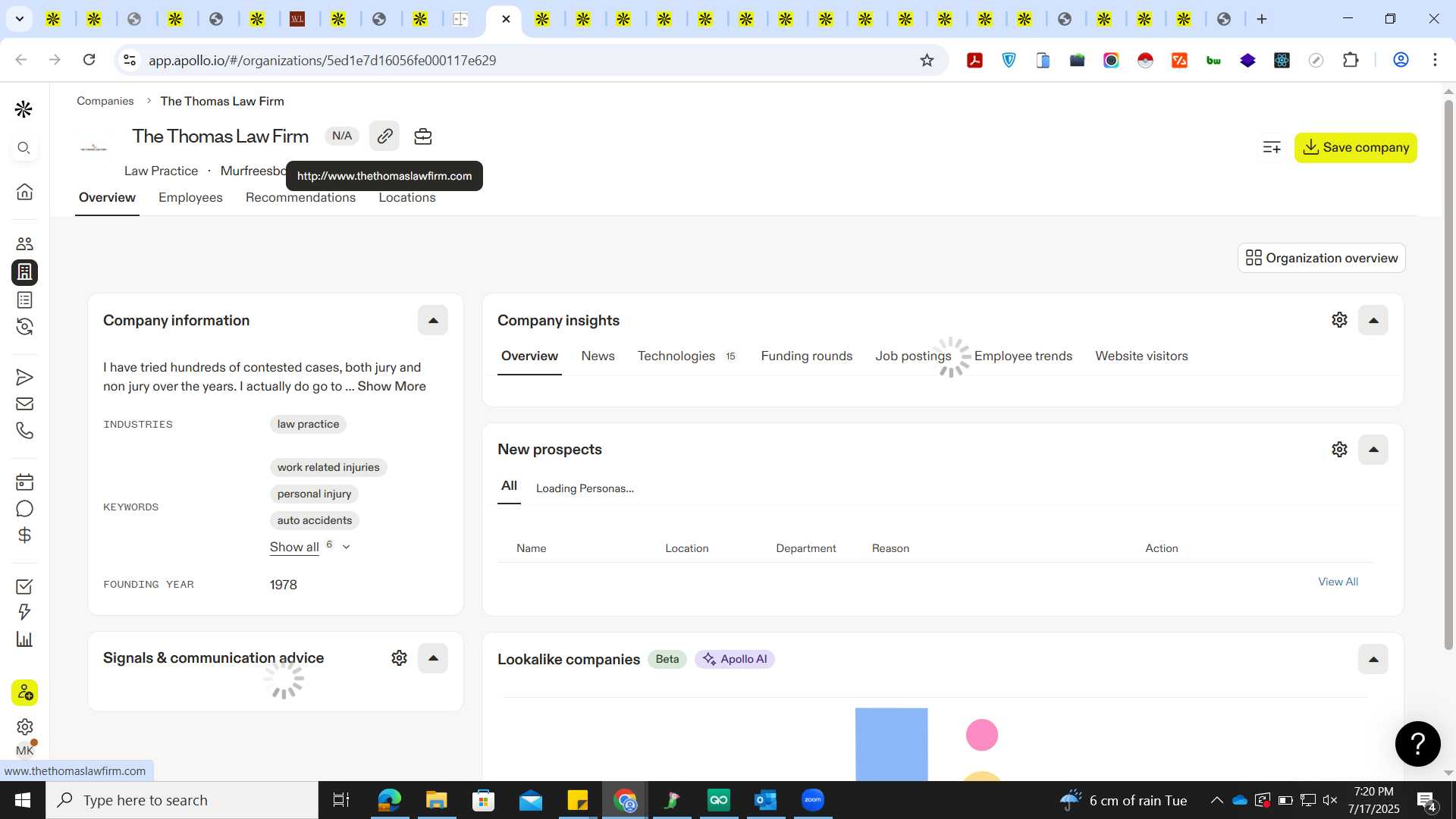Click company website link icon
This screenshot has width=1456, height=819.
[x=384, y=136]
